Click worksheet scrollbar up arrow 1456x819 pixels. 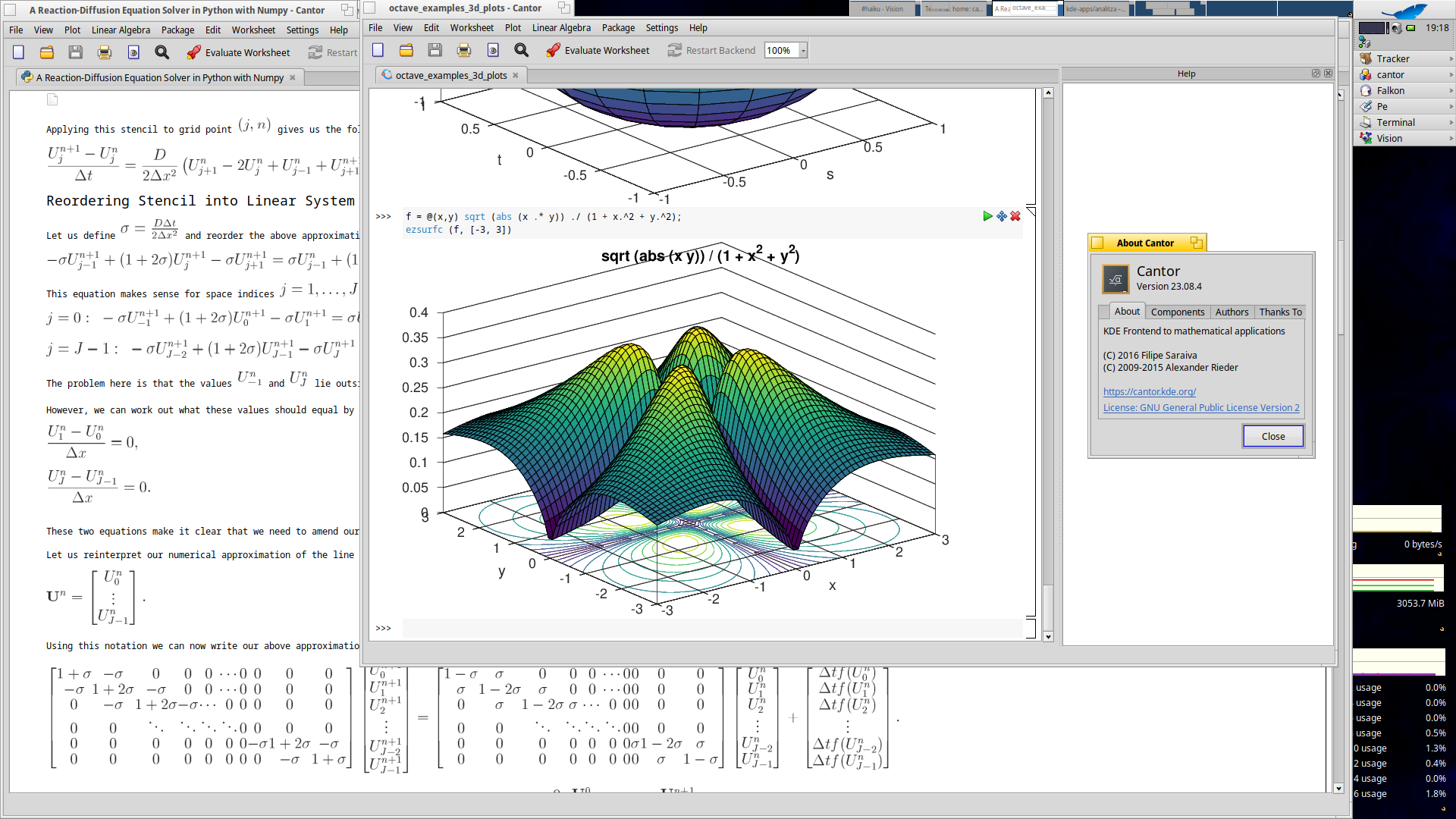(x=1048, y=93)
